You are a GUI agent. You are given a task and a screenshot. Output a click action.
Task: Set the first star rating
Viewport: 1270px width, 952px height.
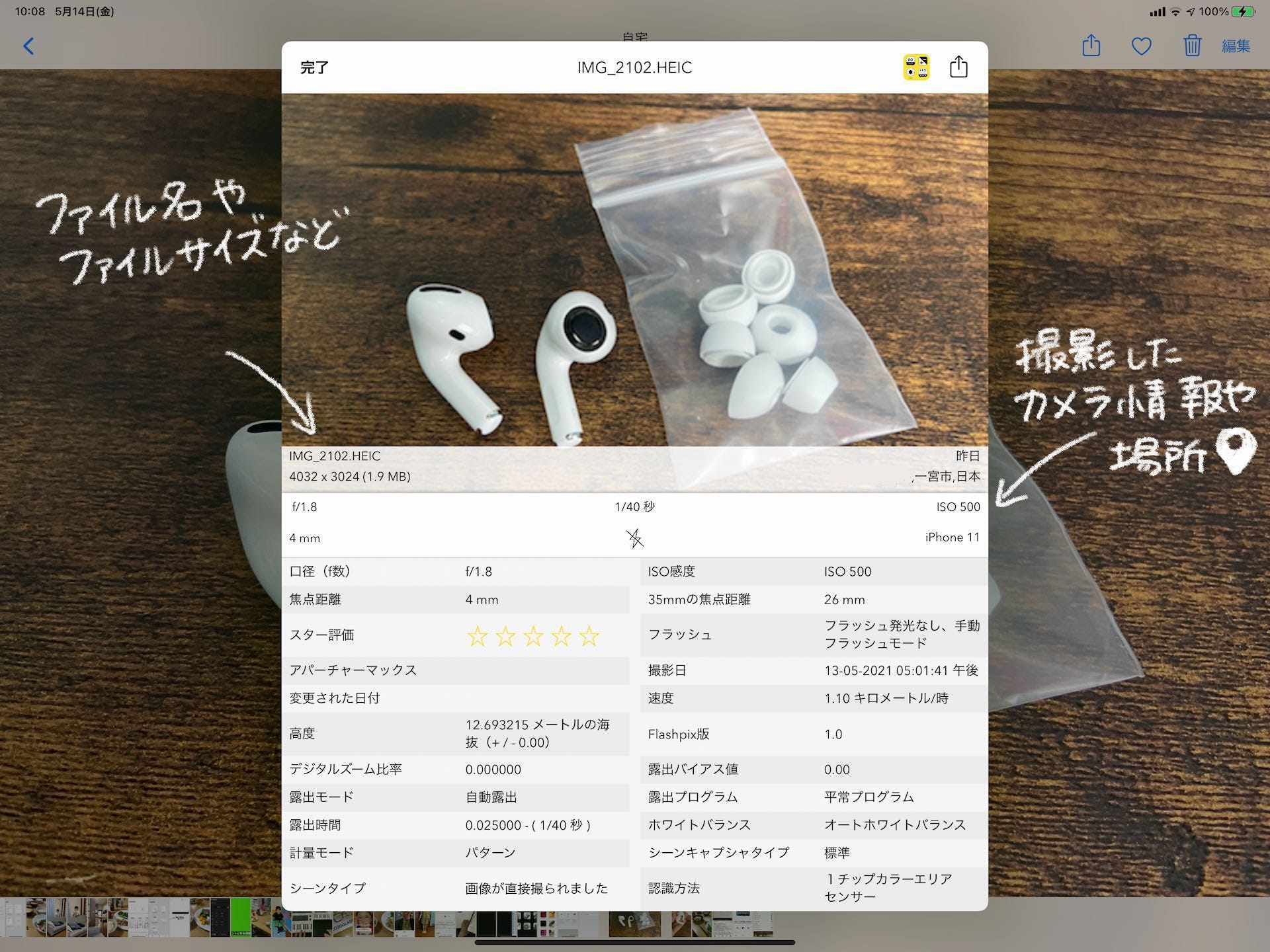point(477,636)
